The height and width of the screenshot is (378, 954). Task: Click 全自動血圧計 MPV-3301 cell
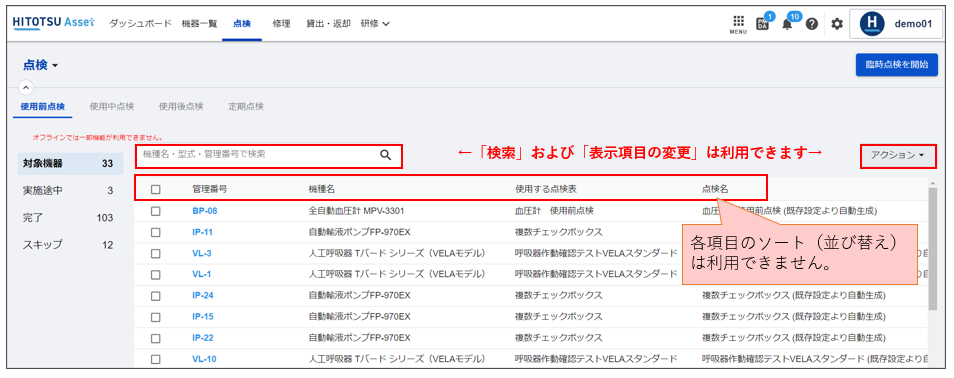[357, 211]
